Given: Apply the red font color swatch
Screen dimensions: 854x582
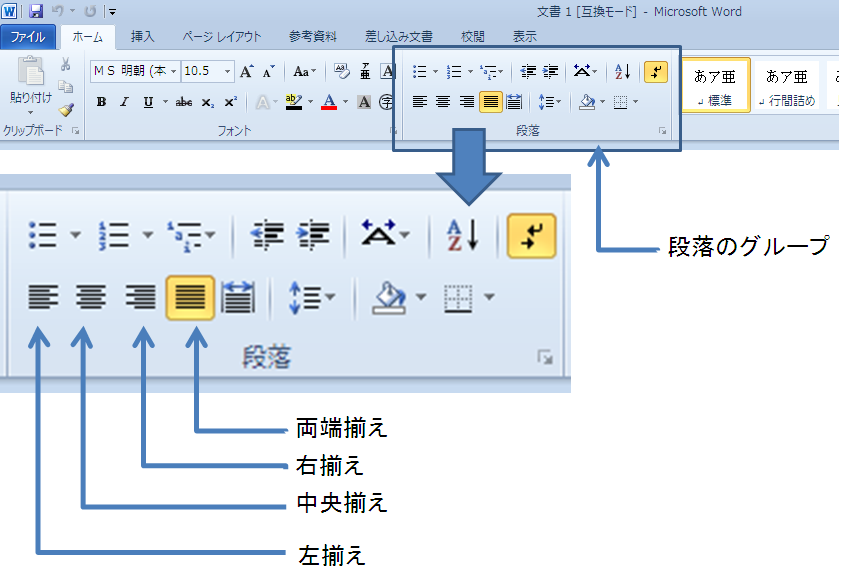Looking at the screenshot, I should tap(329, 102).
